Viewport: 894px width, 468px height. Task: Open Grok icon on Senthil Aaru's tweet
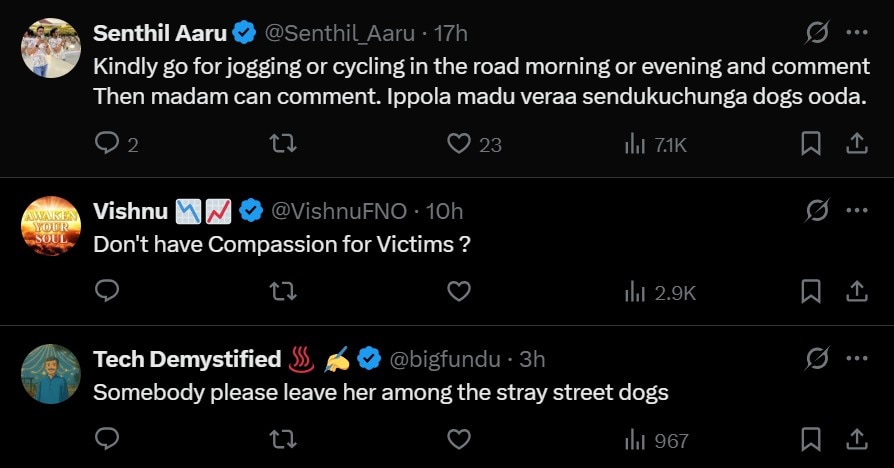point(817,33)
